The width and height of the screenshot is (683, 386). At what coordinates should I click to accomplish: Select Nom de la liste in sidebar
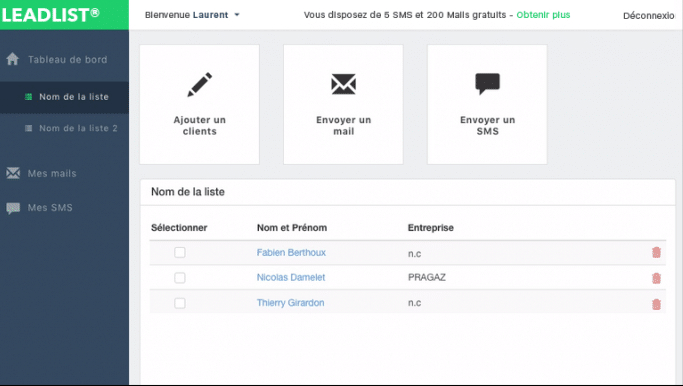click(x=74, y=97)
